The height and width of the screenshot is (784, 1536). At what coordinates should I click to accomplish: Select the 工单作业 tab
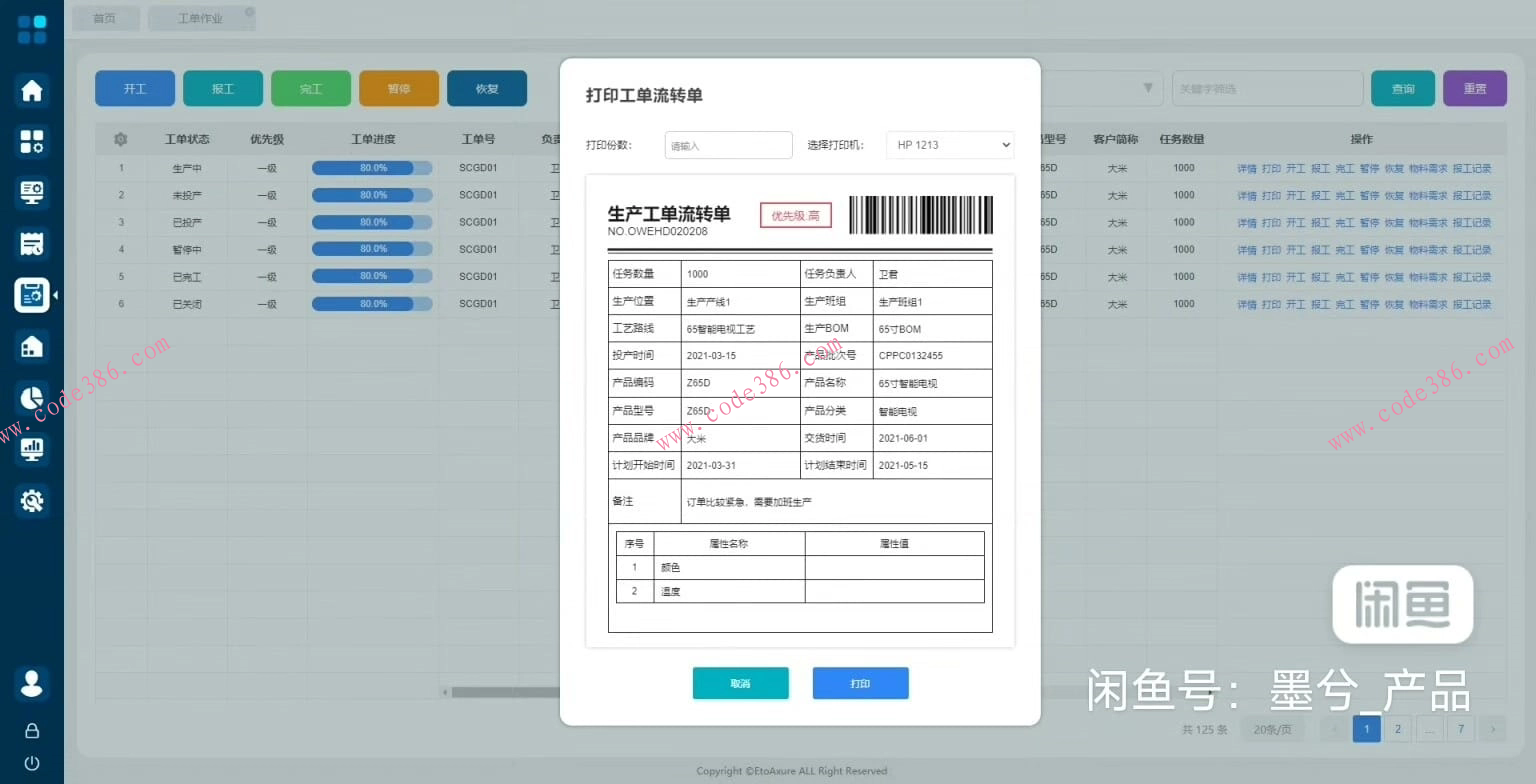click(x=201, y=17)
